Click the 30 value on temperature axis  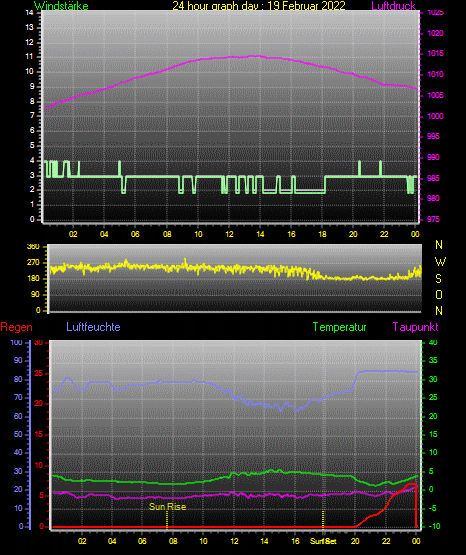[433, 379]
